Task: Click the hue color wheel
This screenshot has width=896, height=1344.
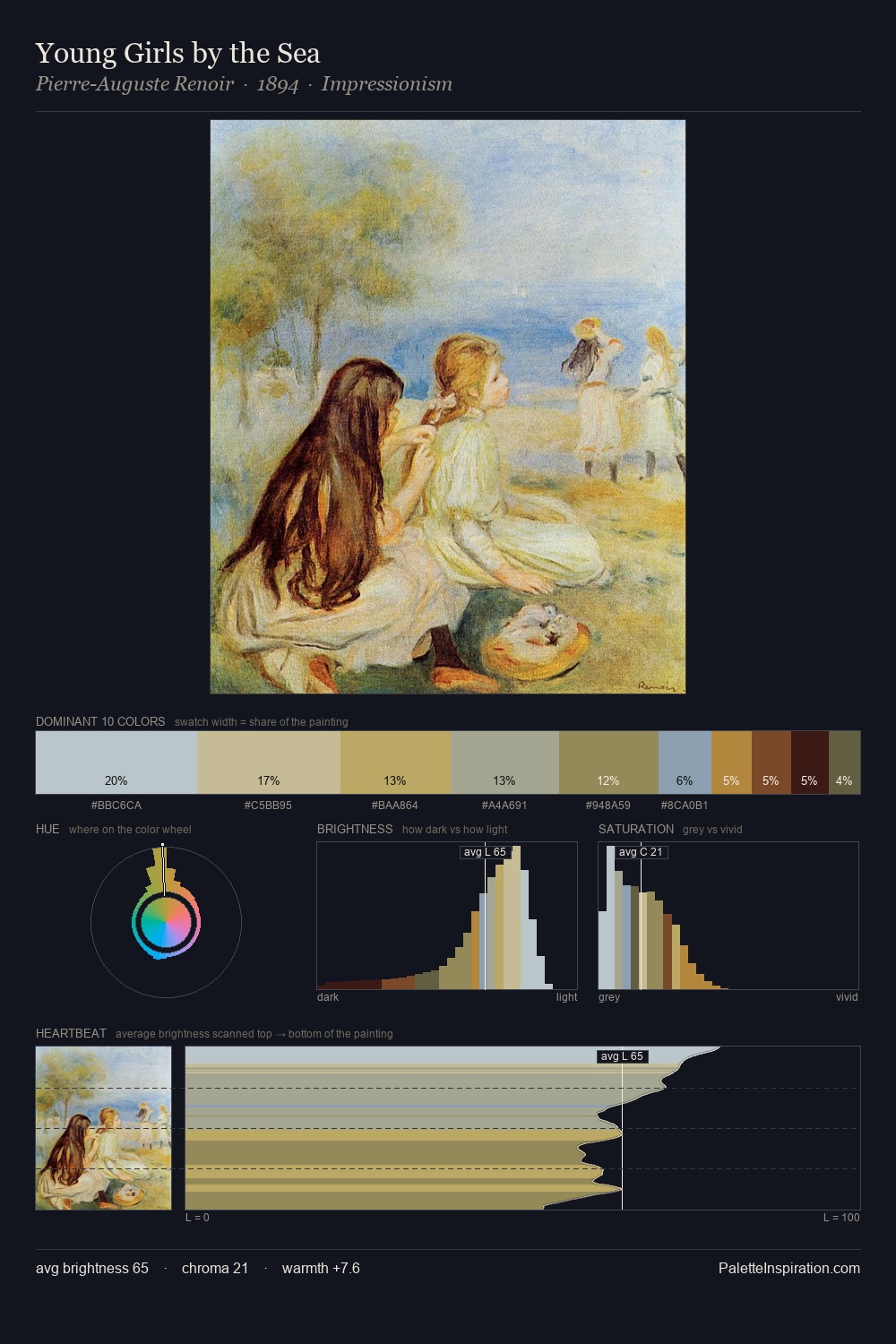Action: coord(166,921)
